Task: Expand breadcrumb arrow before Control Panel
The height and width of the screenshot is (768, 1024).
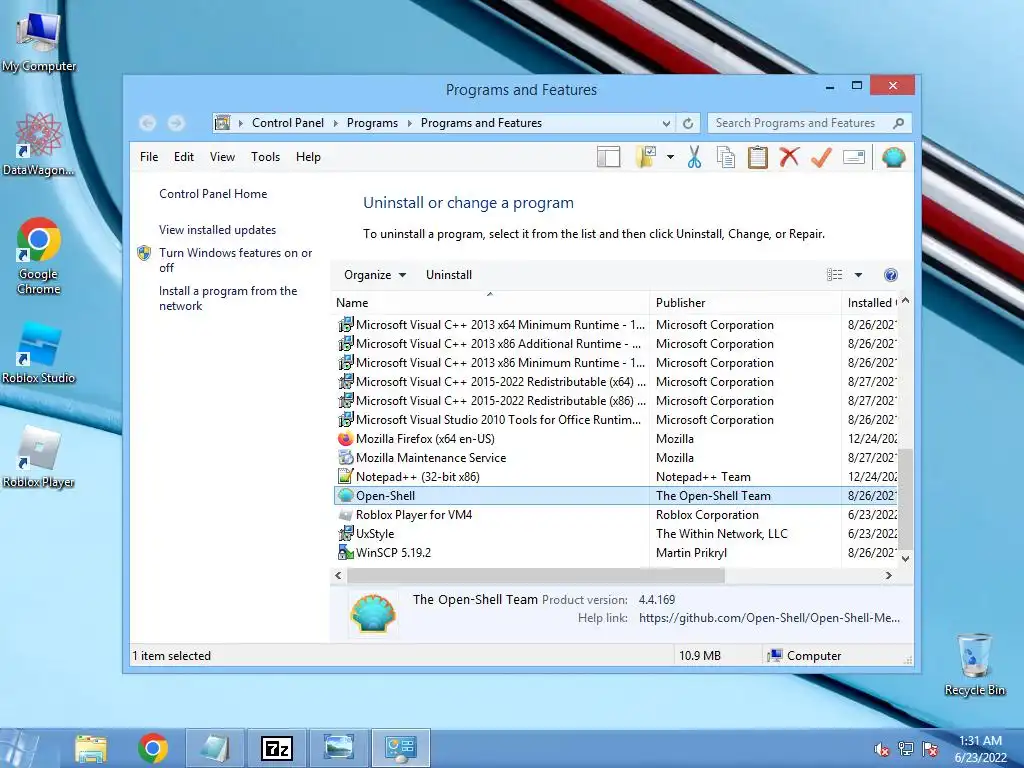Action: [240, 123]
